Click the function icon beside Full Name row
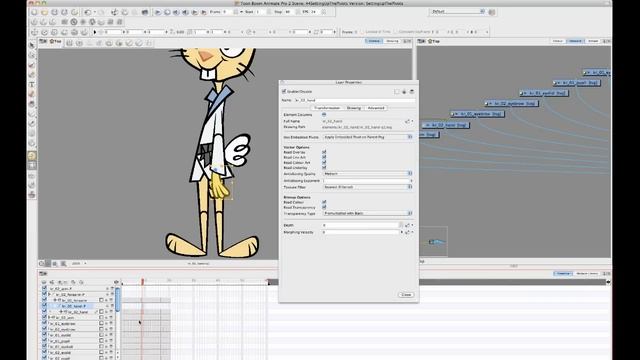Image resolution: width=640 pixels, height=360 pixels. click(x=407, y=121)
